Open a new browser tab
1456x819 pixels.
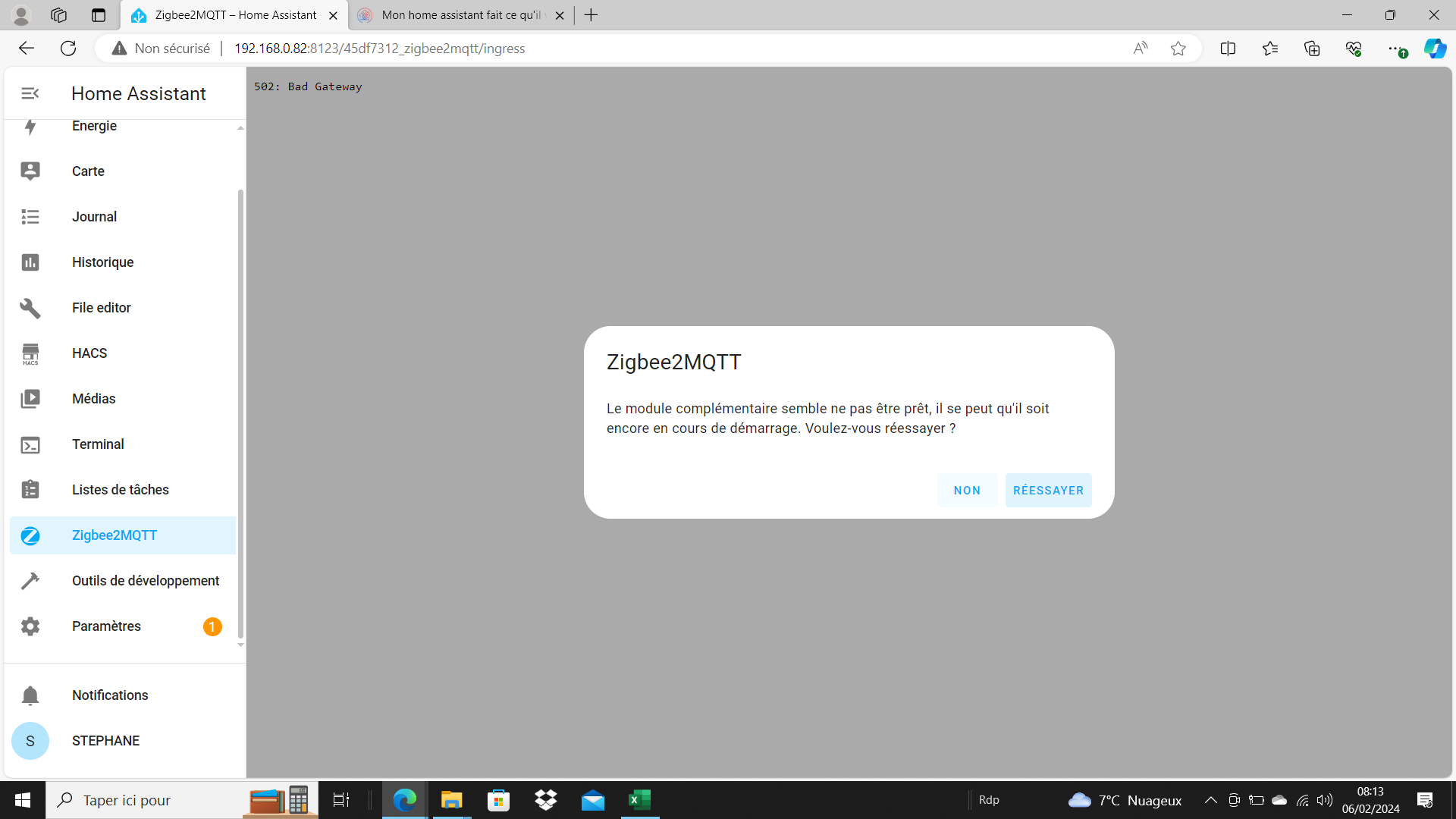coord(591,15)
